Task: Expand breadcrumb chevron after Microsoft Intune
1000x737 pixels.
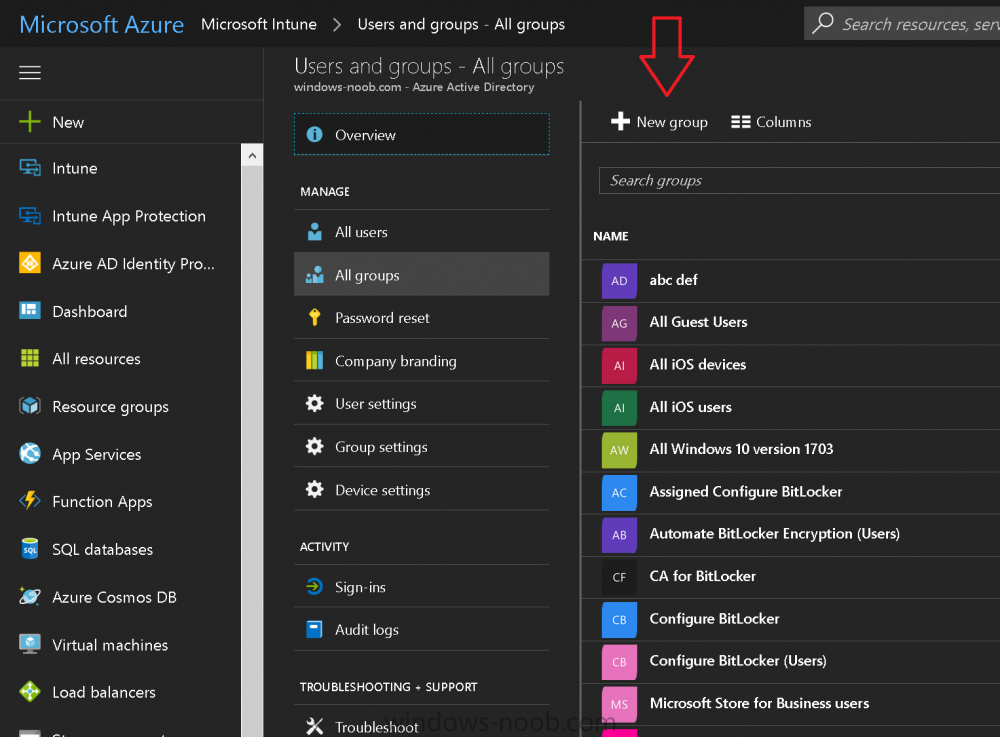Action: 337,24
